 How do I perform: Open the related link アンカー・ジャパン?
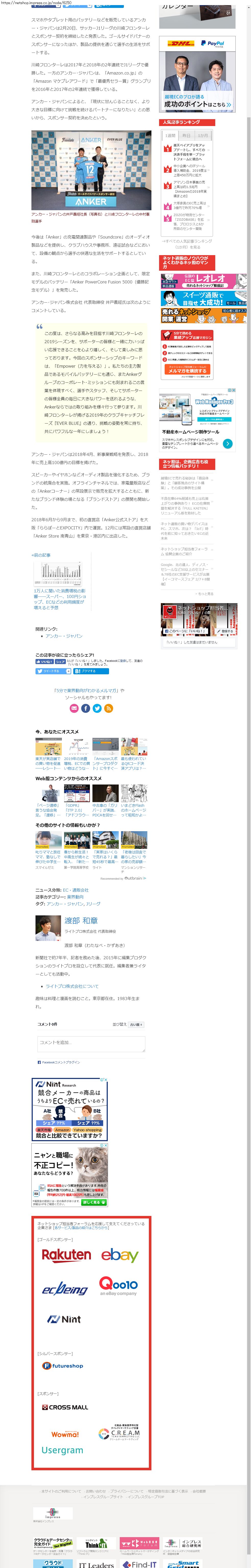coord(64,636)
